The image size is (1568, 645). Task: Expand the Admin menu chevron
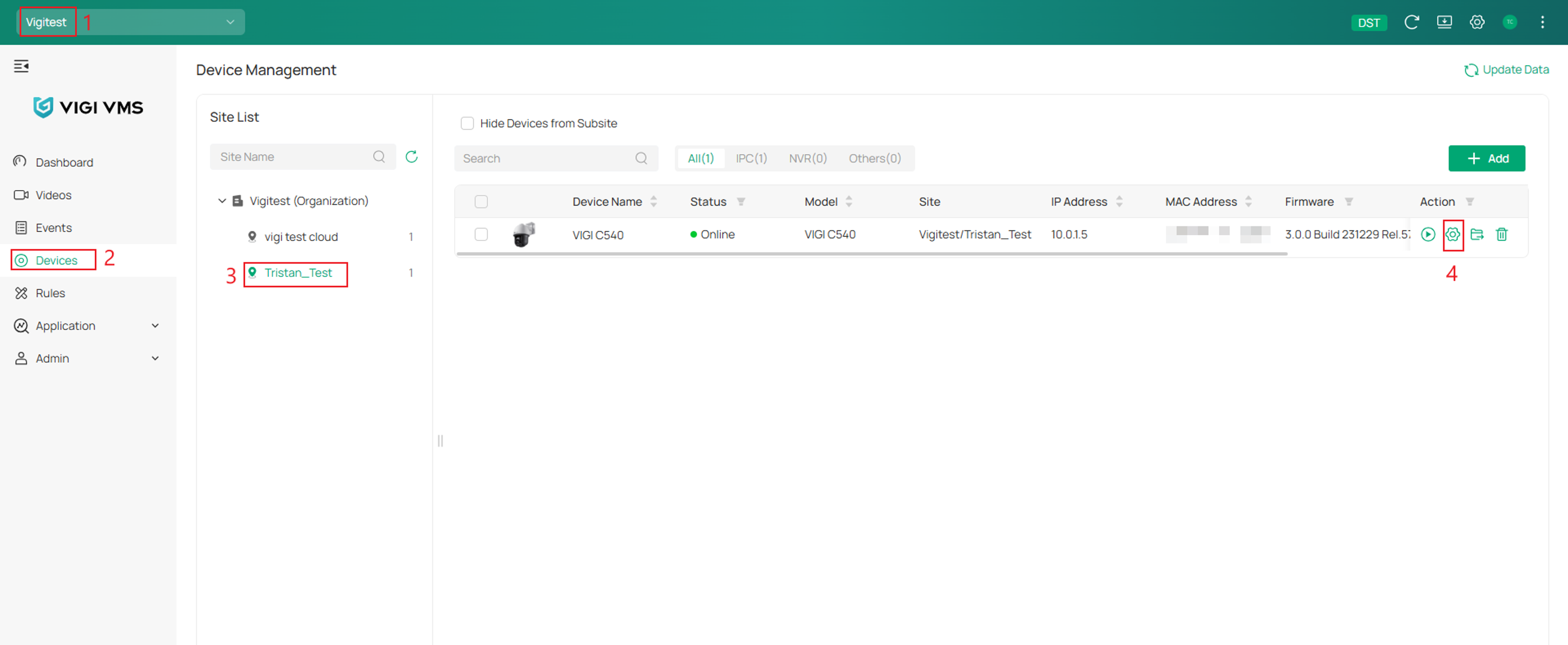(155, 359)
